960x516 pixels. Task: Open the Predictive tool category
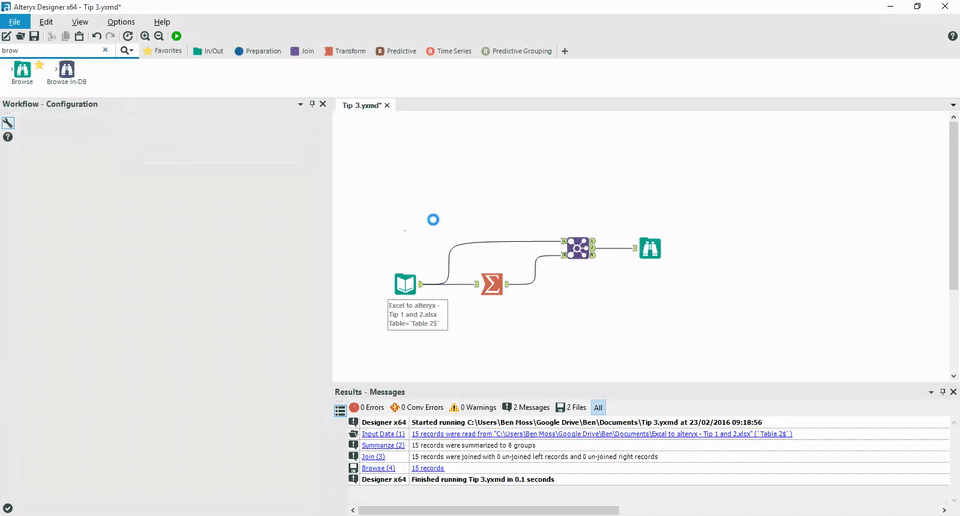point(396,51)
